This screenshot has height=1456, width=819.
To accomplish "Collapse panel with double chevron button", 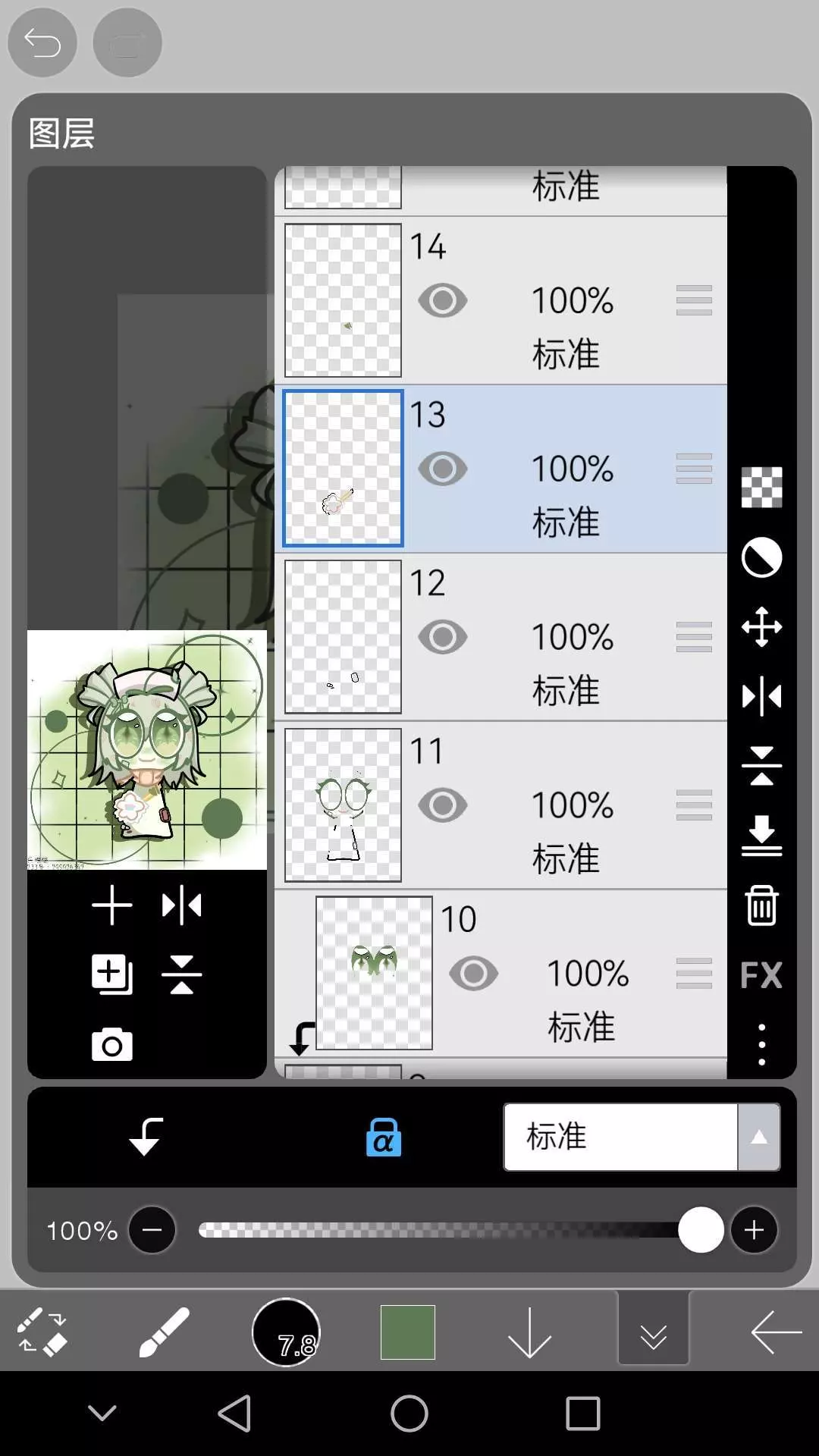I will [653, 1332].
